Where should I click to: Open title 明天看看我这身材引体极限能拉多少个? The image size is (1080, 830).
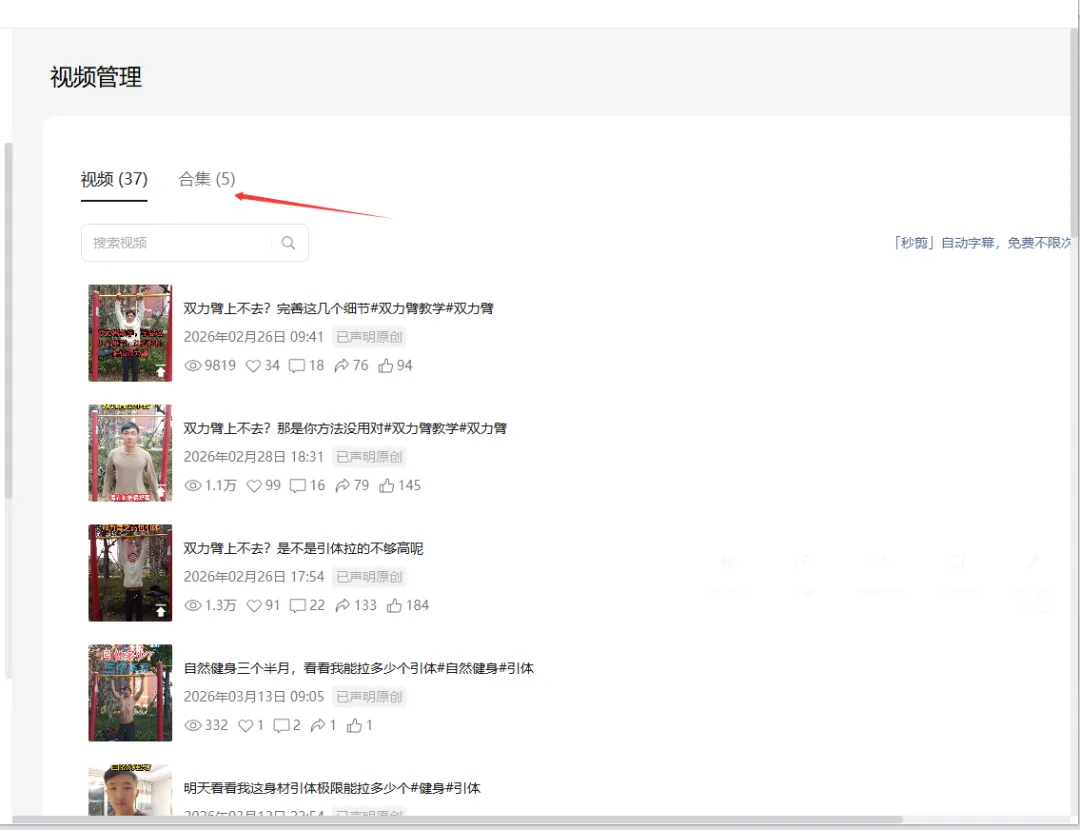(x=332, y=788)
